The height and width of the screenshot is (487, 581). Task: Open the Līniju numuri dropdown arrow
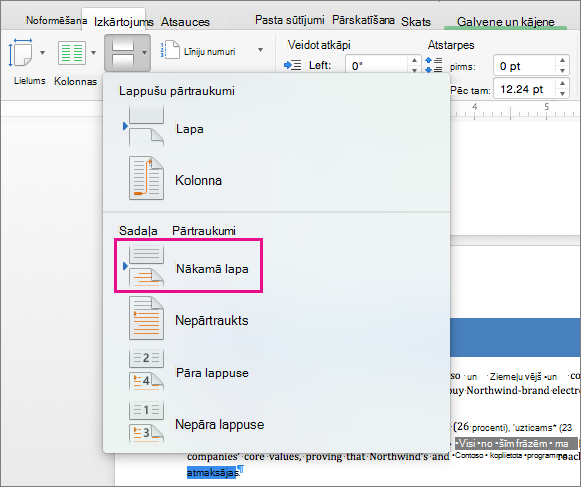[x=260, y=50]
